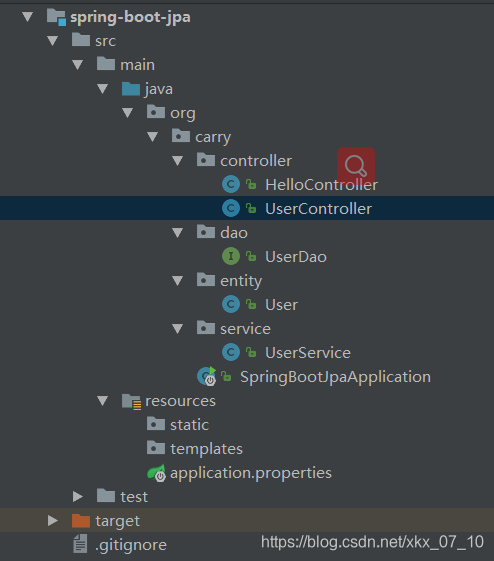The height and width of the screenshot is (561, 494).
Task: Collapse the controller package arrow
Action: click(x=178, y=161)
